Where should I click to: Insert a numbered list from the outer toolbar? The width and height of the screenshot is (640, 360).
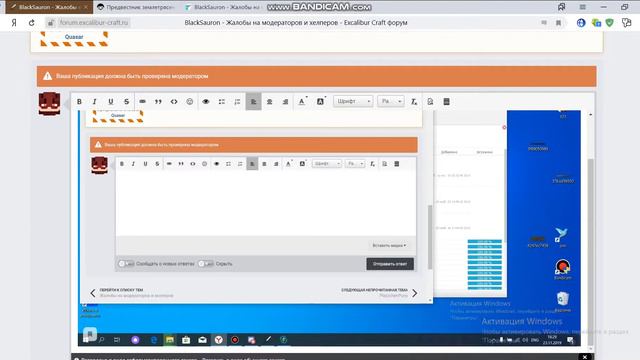(237, 102)
